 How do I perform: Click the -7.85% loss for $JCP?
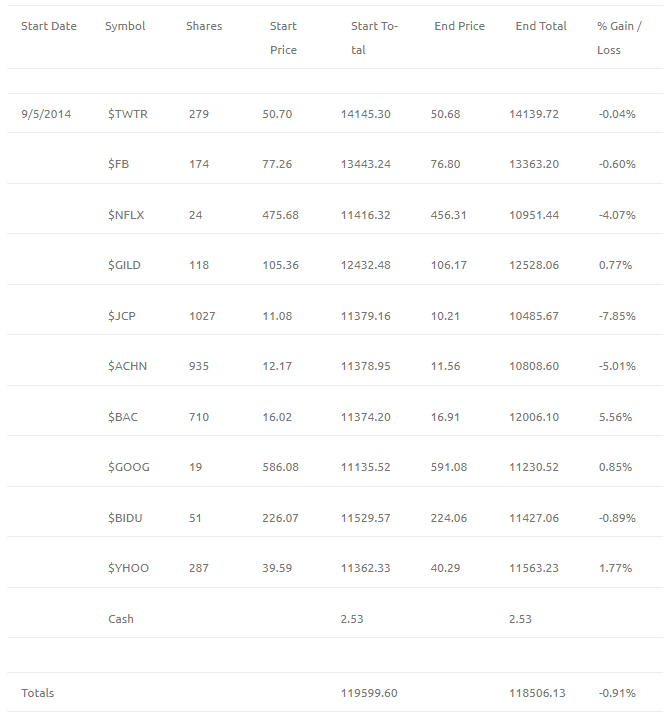click(x=617, y=316)
